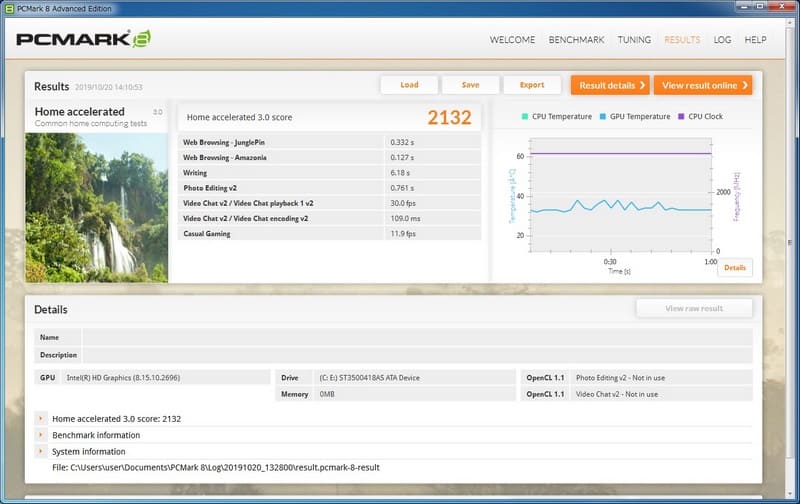Click CPU Temperature legend swatch
Image resolution: width=800 pixels, height=504 pixels.
click(524, 116)
